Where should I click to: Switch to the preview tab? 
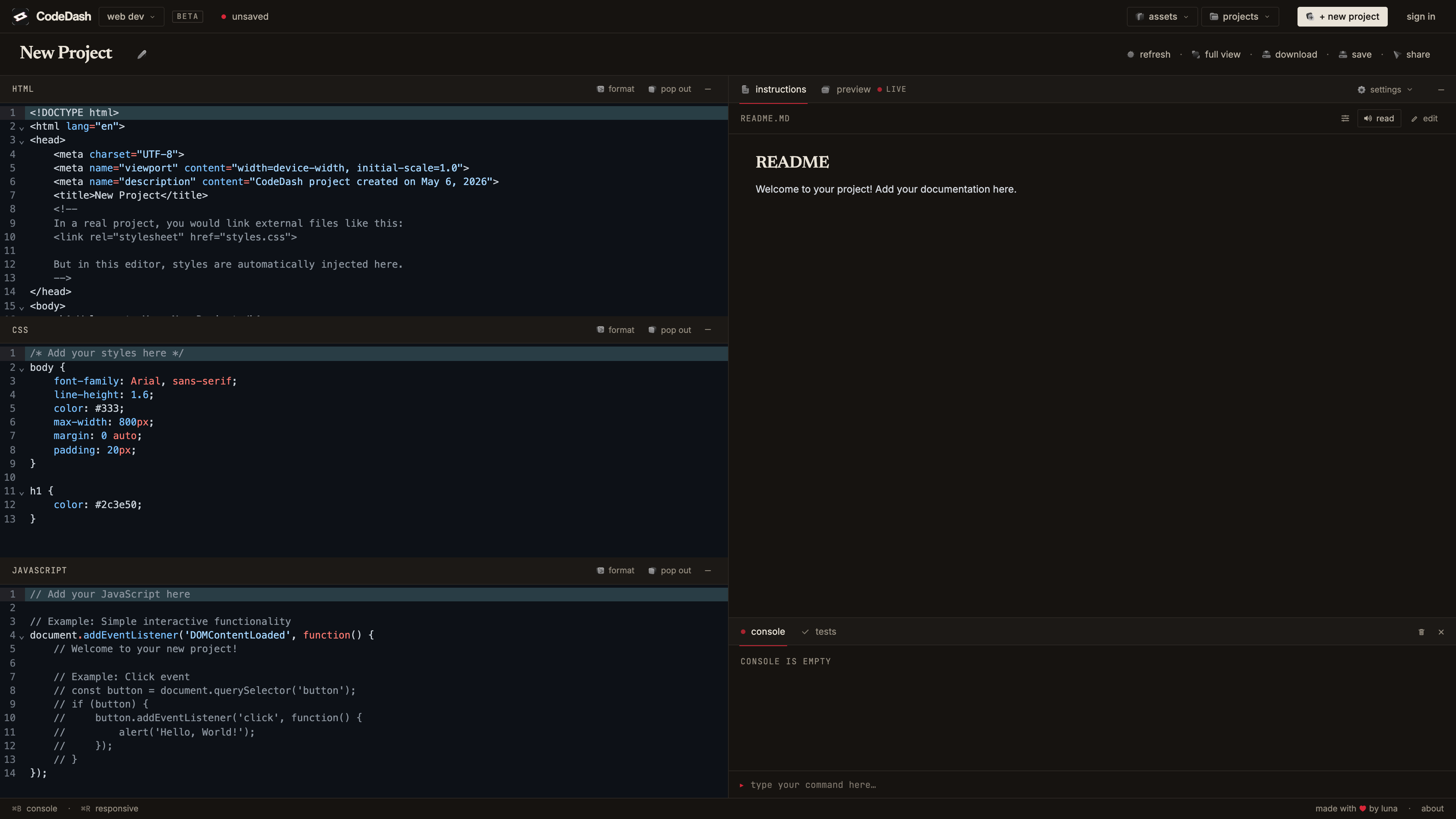click(846, 89)
